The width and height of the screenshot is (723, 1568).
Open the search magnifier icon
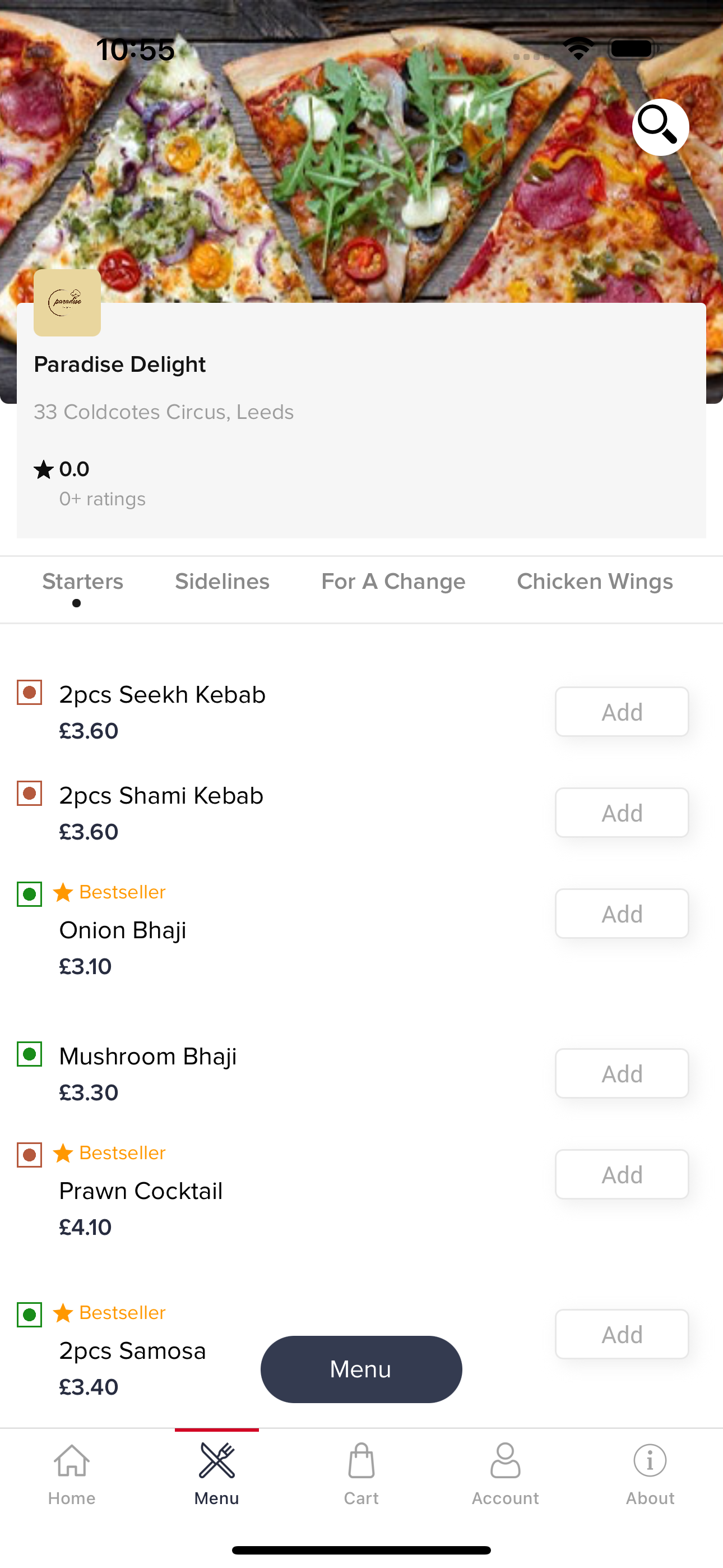point(660,127)
